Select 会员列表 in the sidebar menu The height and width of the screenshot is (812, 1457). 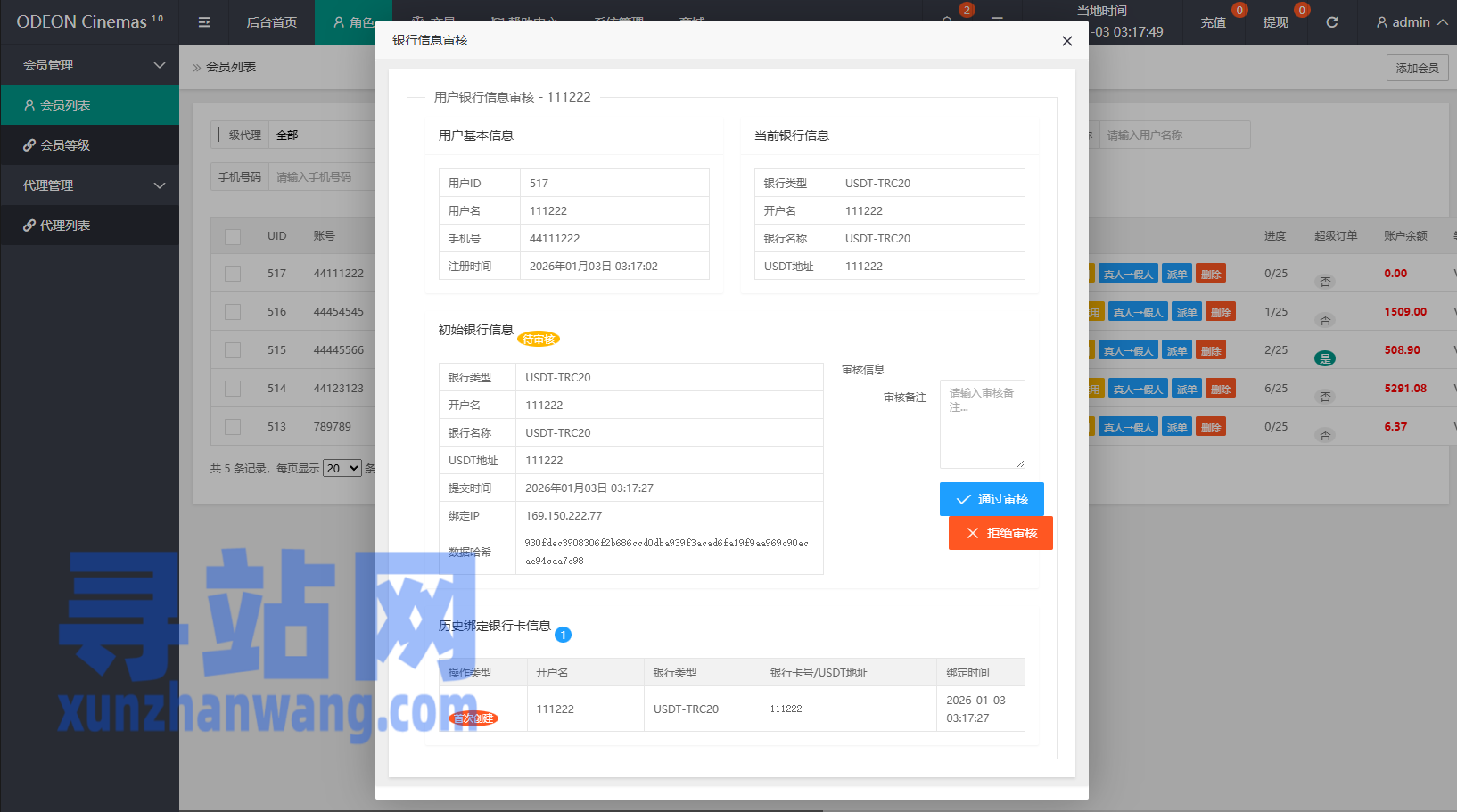[x=65, y=105]
